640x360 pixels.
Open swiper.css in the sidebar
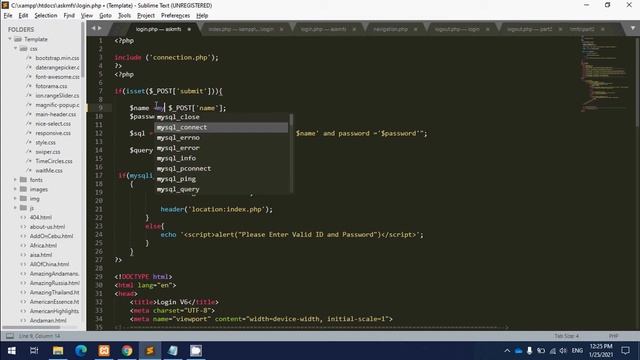(x=48, y=152)
